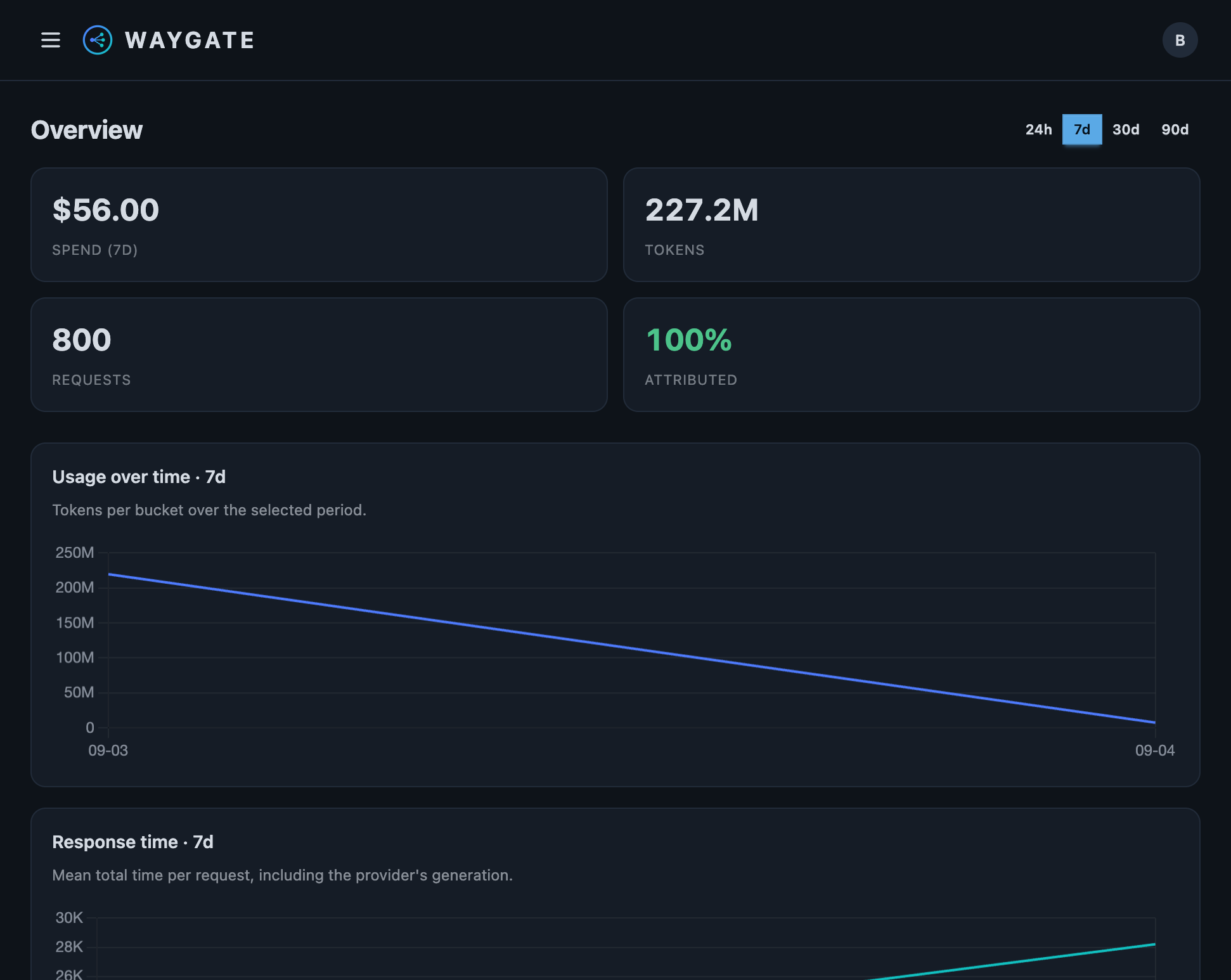Screen dimensions: 1231x980
Task: Click the 100M y-axis label
Action: 75,658
